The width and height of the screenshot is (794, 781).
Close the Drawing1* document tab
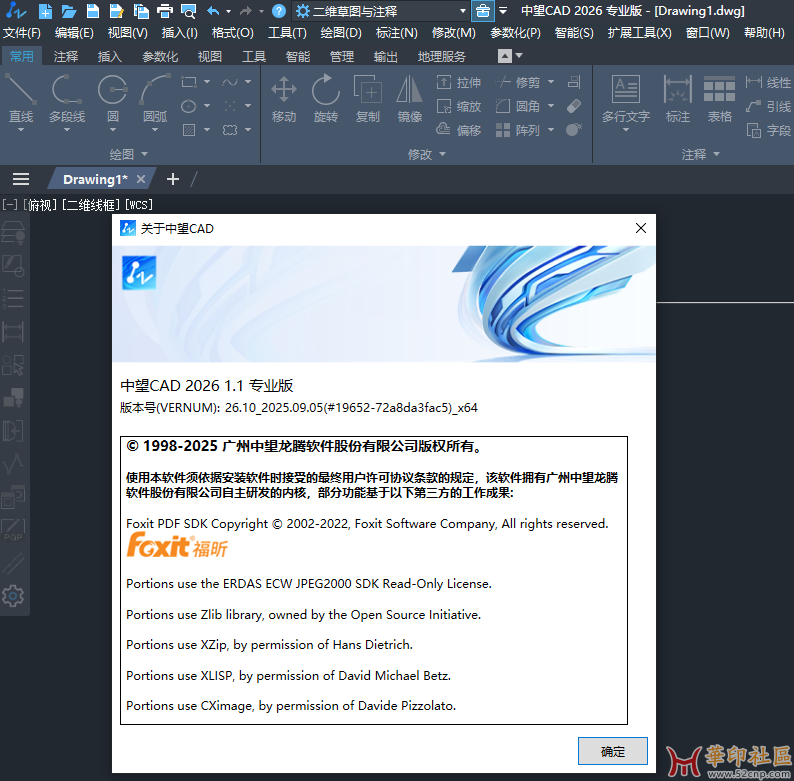pyautogui.click(x=142, y=179)
